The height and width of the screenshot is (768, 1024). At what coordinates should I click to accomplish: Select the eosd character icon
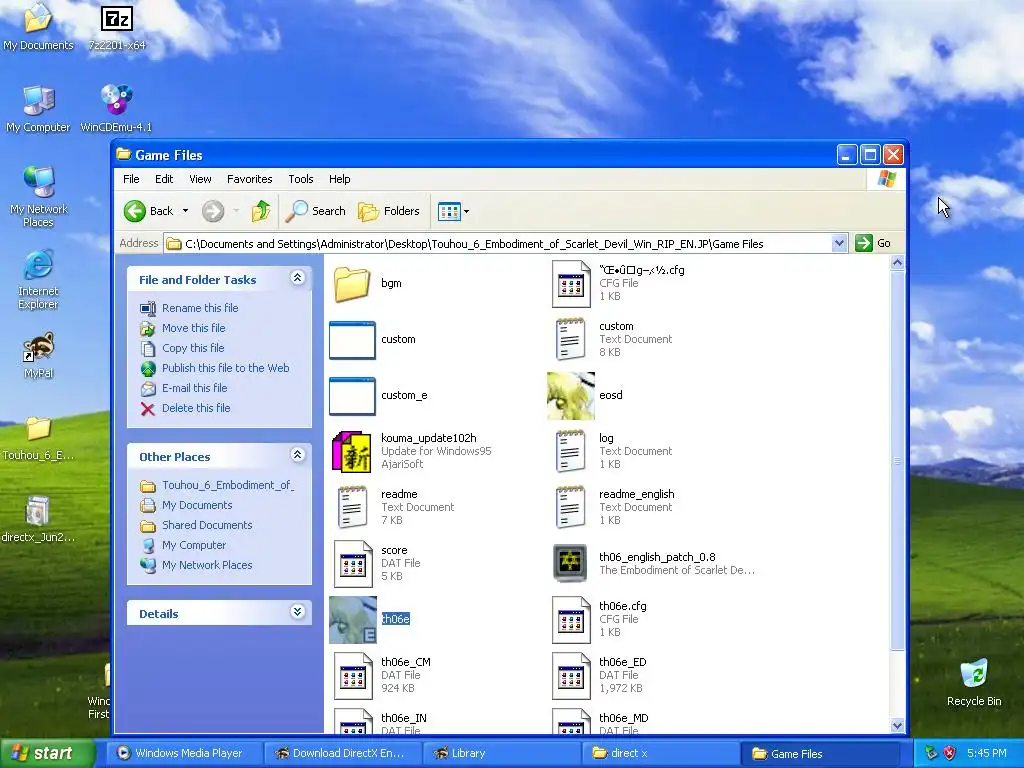coord(571,396)
